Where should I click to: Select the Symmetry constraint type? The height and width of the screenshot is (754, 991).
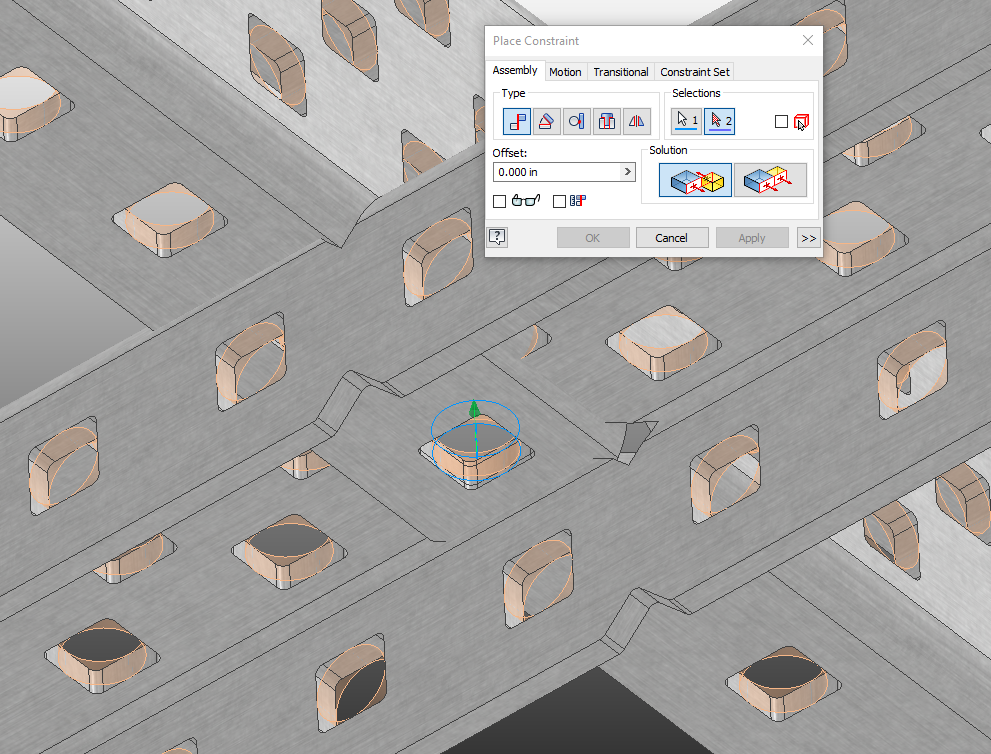point(636,121)
